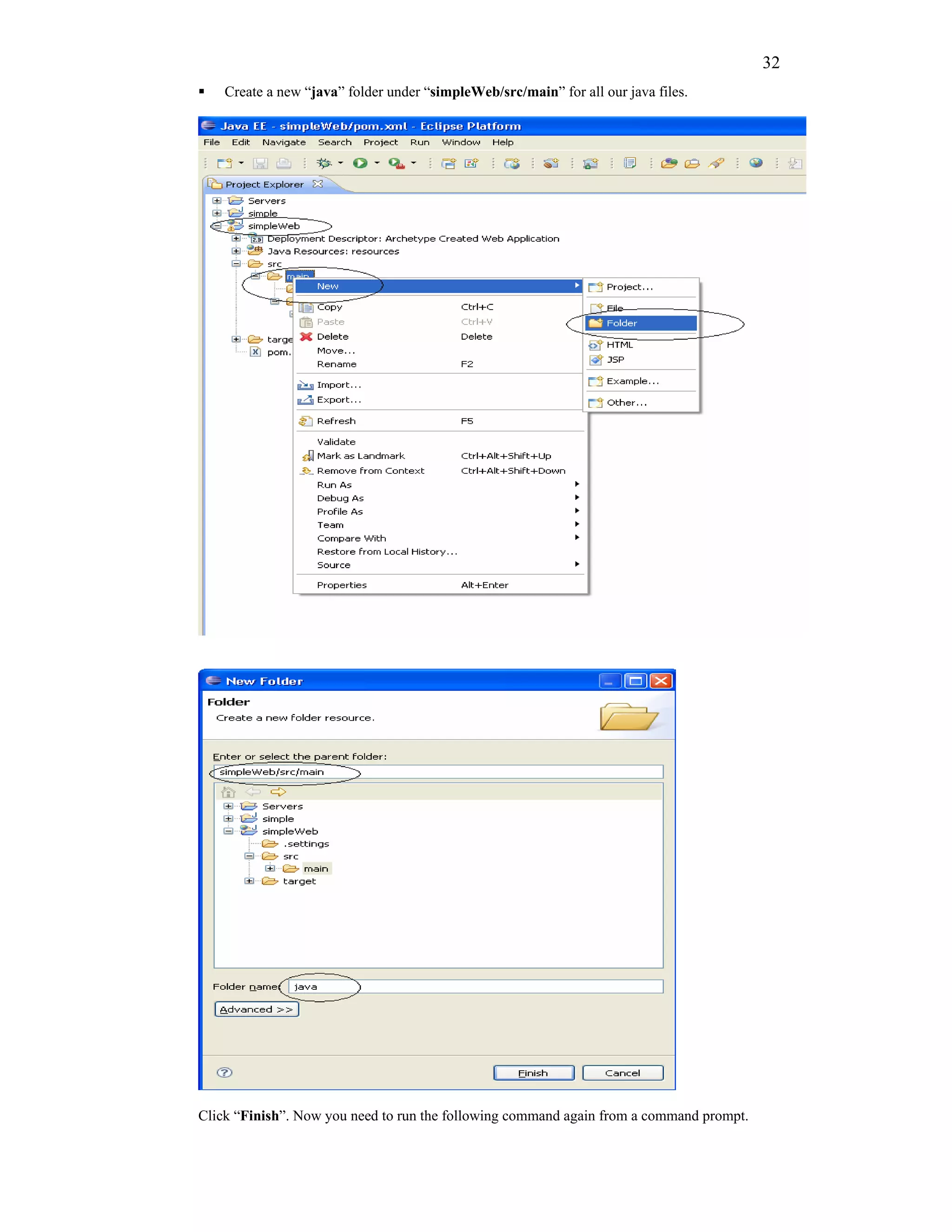The image size is (952, 1232).
Task: Choose Folder in the New submenu
Action: click(x=642, y=323)
